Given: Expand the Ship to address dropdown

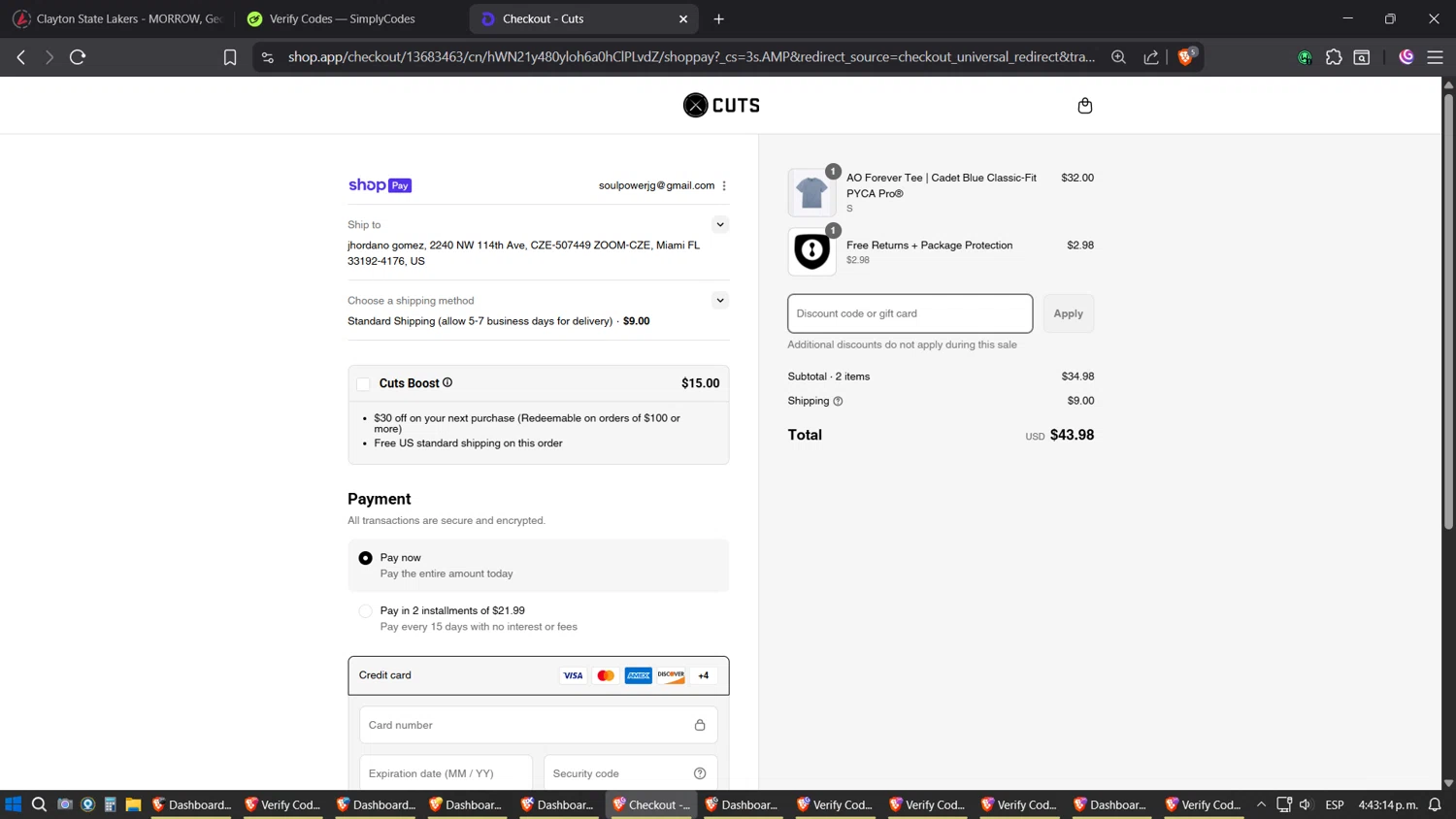Looking at the screenshot, I should click(x=720, y=224).
